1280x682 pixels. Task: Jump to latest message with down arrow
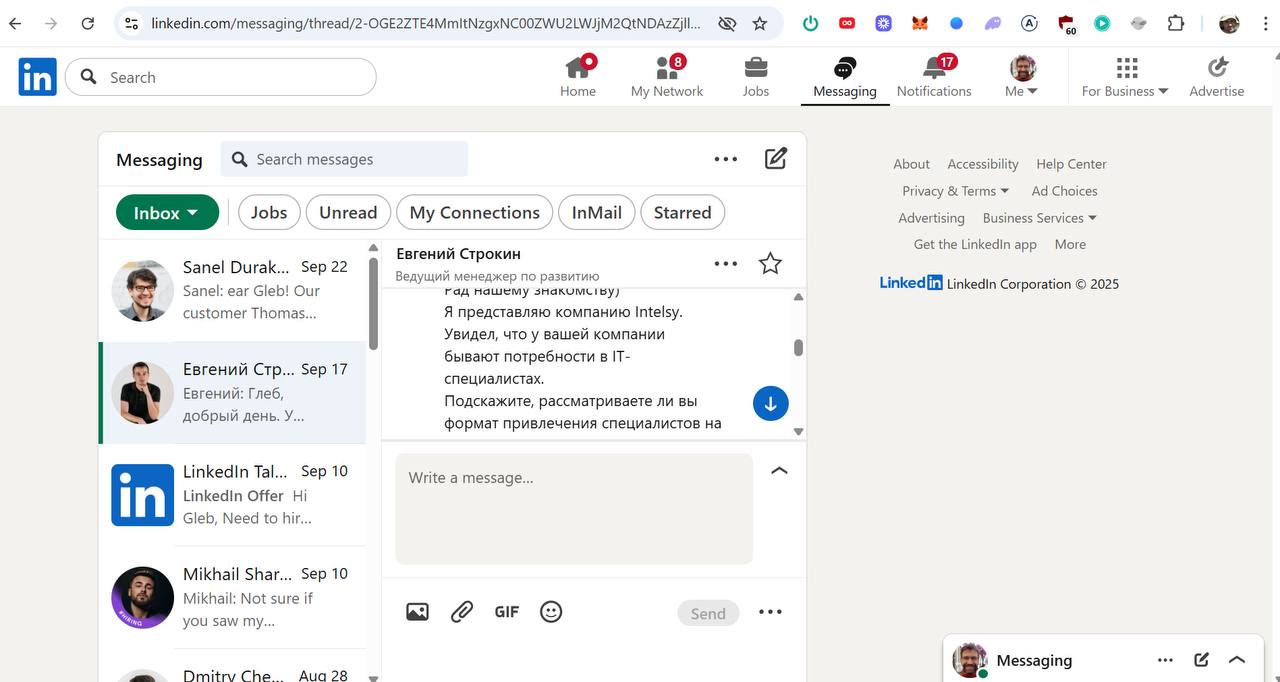tap(771, 403)
